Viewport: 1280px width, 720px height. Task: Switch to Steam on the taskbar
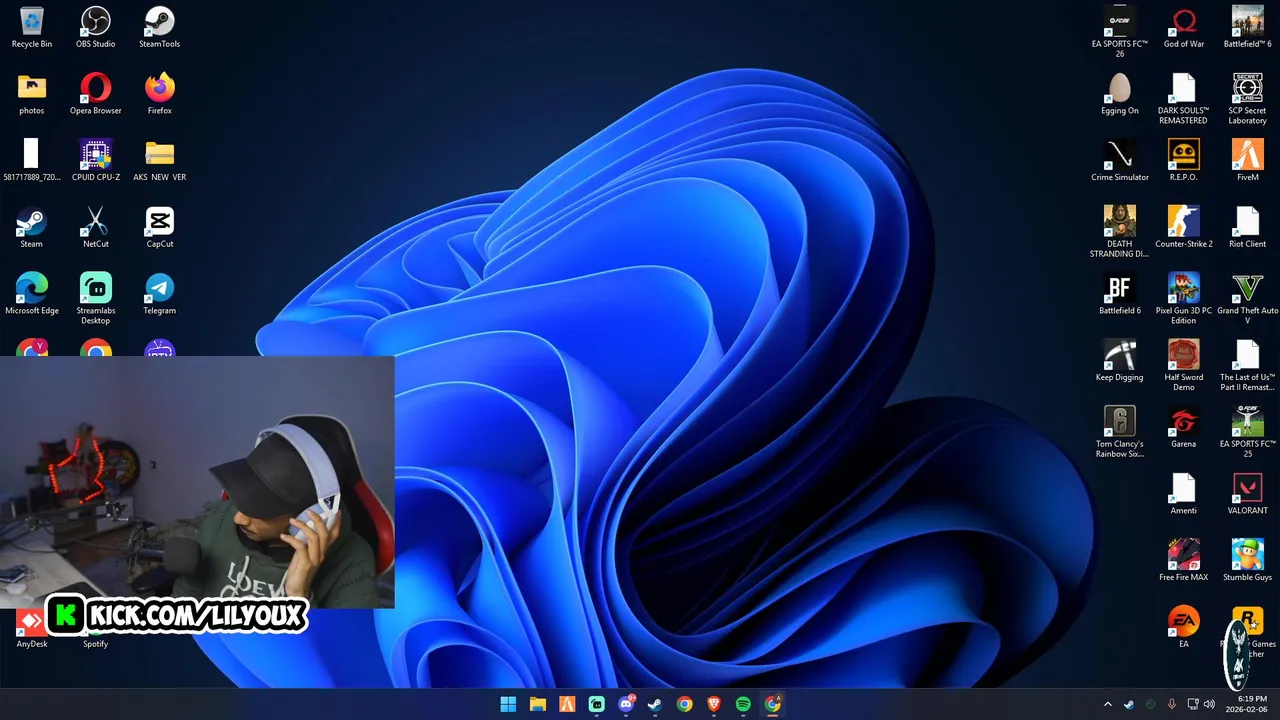pyautogui.click(x=655, y=704)
